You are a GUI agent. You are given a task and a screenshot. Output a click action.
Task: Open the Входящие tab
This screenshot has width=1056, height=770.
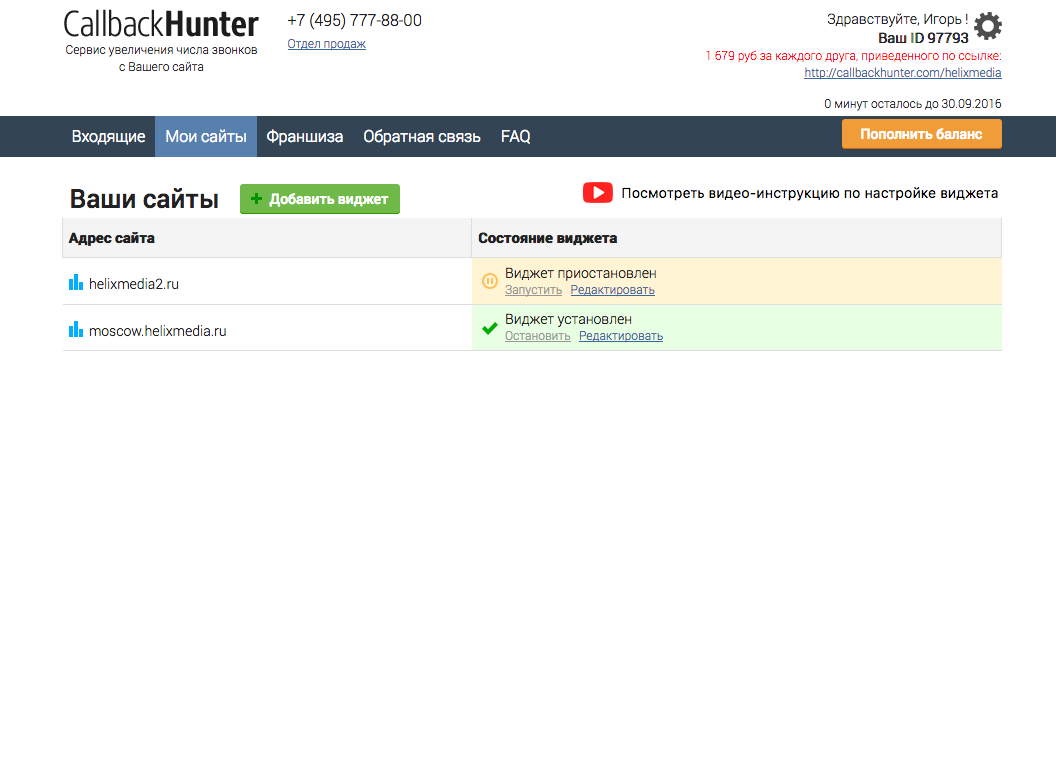click(x=108, y=137)
